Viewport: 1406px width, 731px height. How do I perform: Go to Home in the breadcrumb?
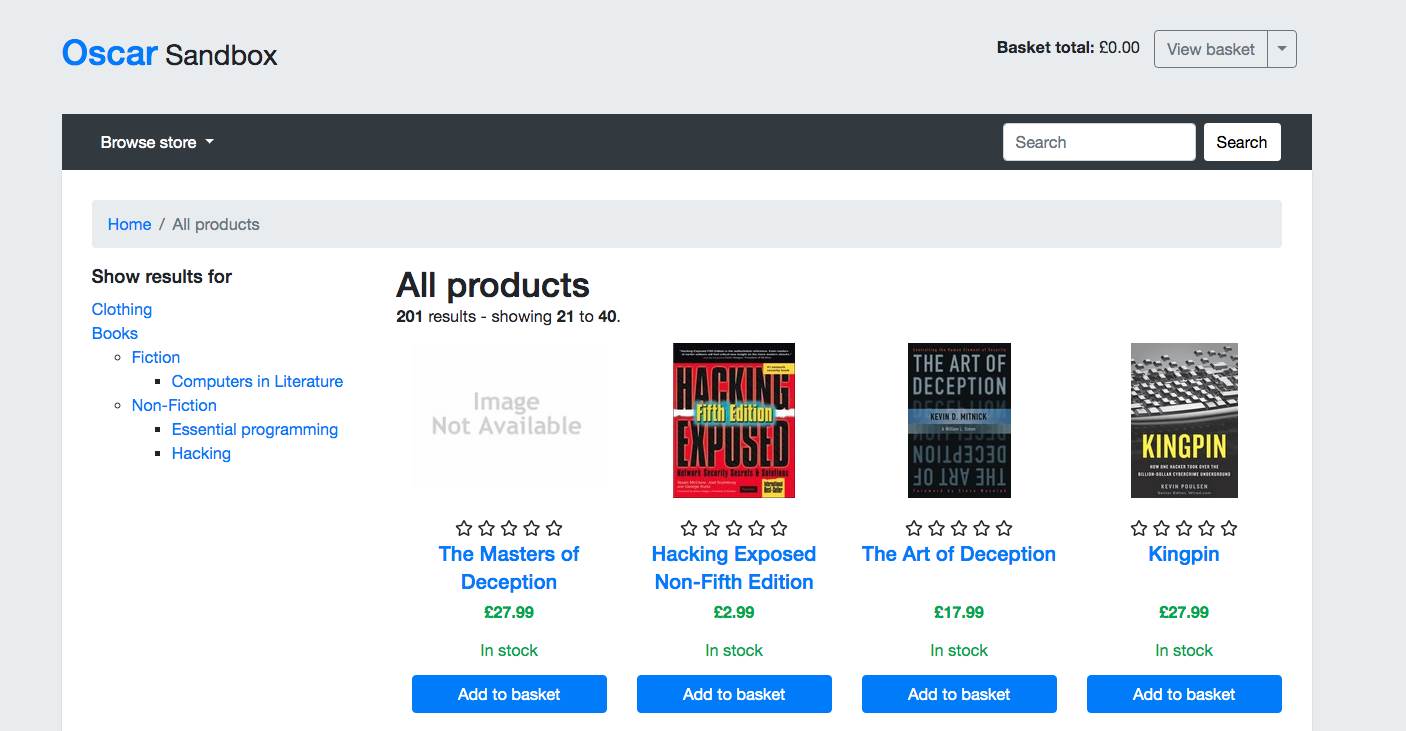tap(129, 224)
